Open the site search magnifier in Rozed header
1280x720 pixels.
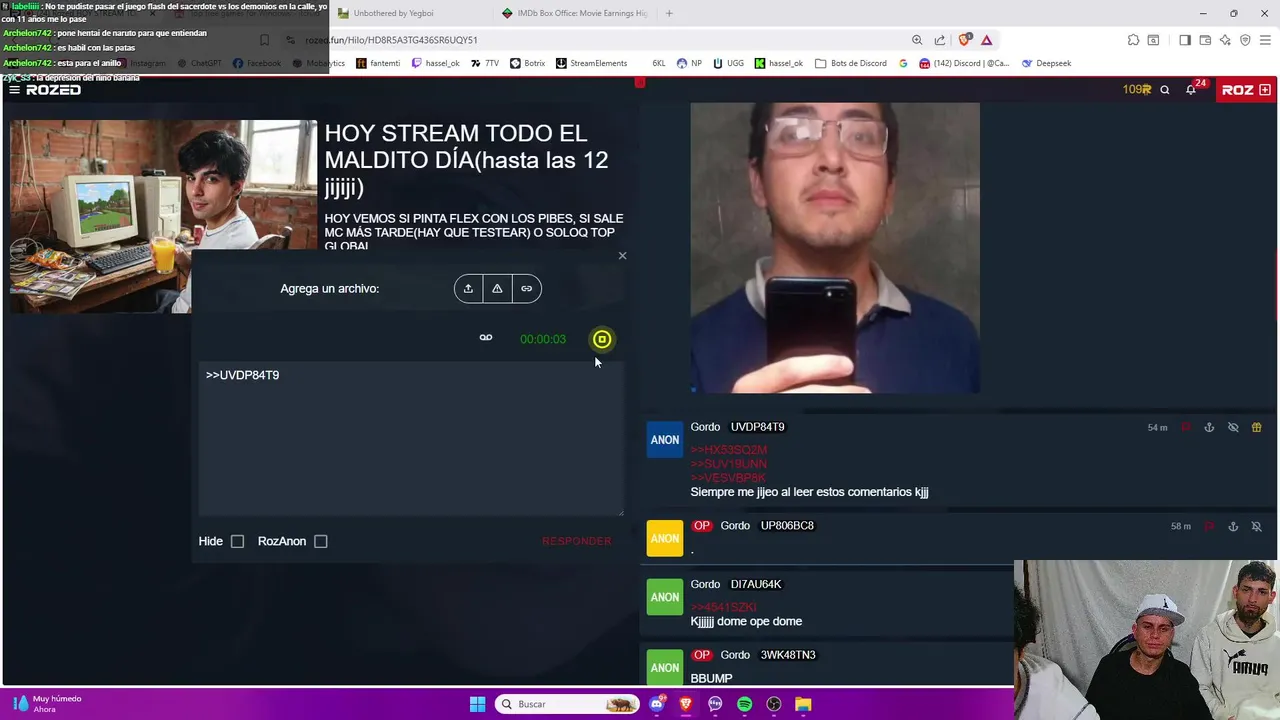[x=1165, y=90]
